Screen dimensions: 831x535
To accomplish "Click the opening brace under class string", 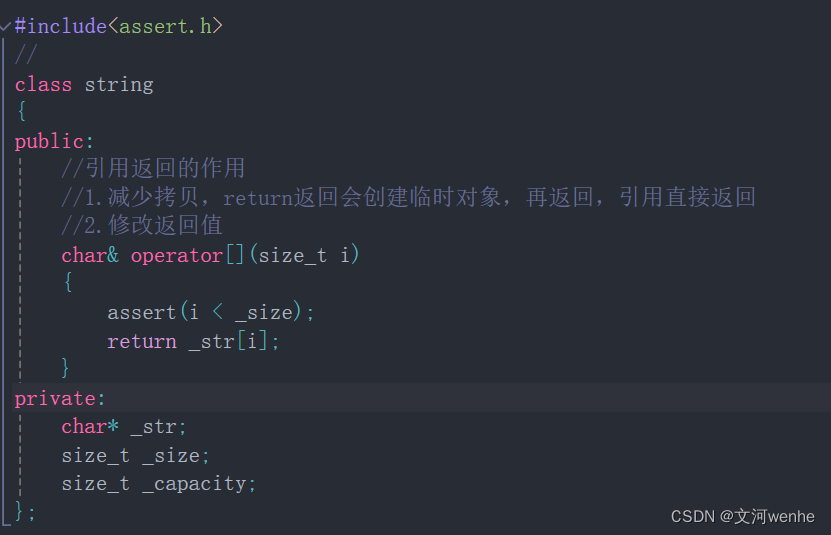I will (x=21, y=112).
